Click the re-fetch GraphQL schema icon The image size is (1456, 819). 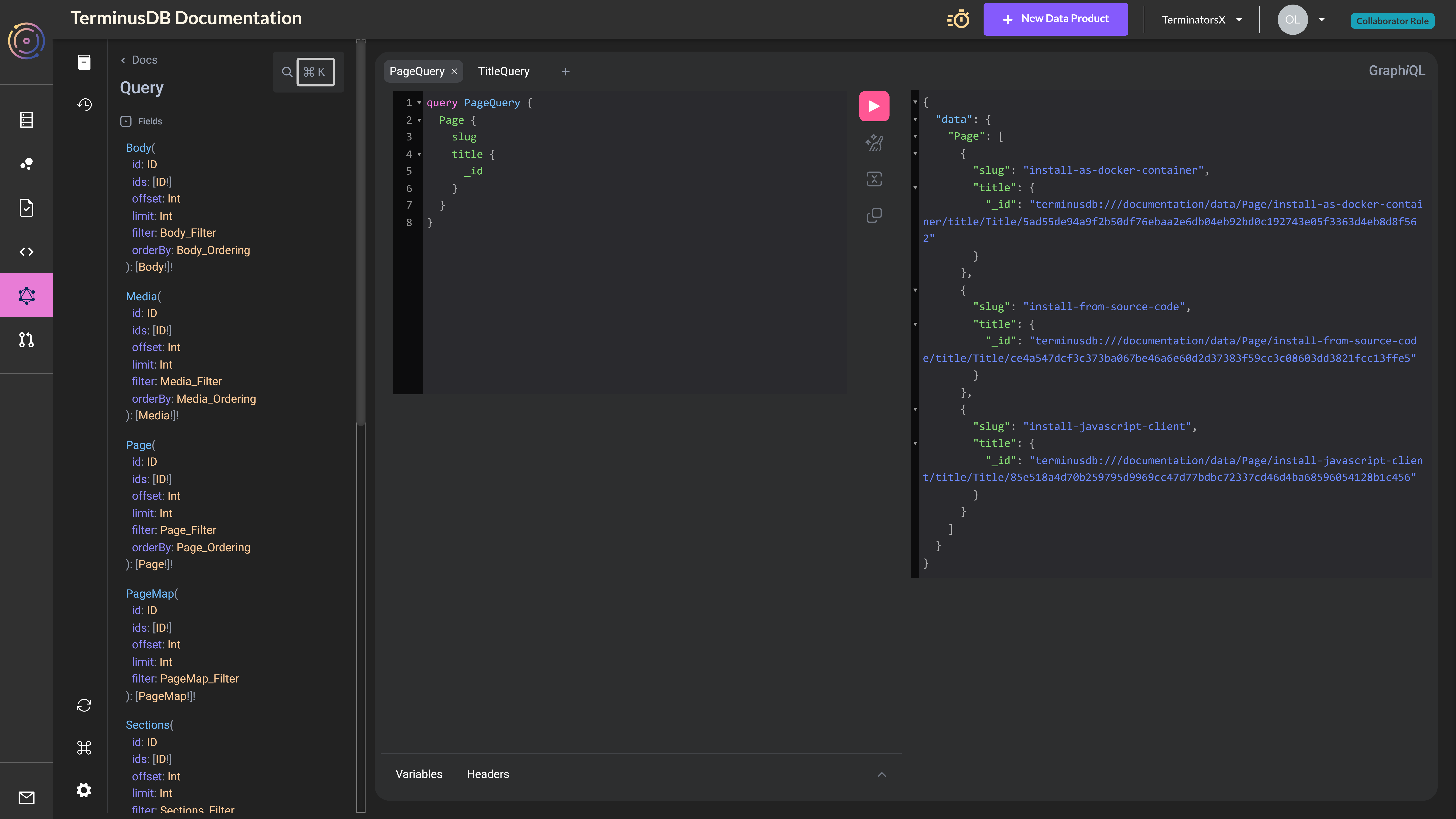pyautogui.click(x=84, y=705)
